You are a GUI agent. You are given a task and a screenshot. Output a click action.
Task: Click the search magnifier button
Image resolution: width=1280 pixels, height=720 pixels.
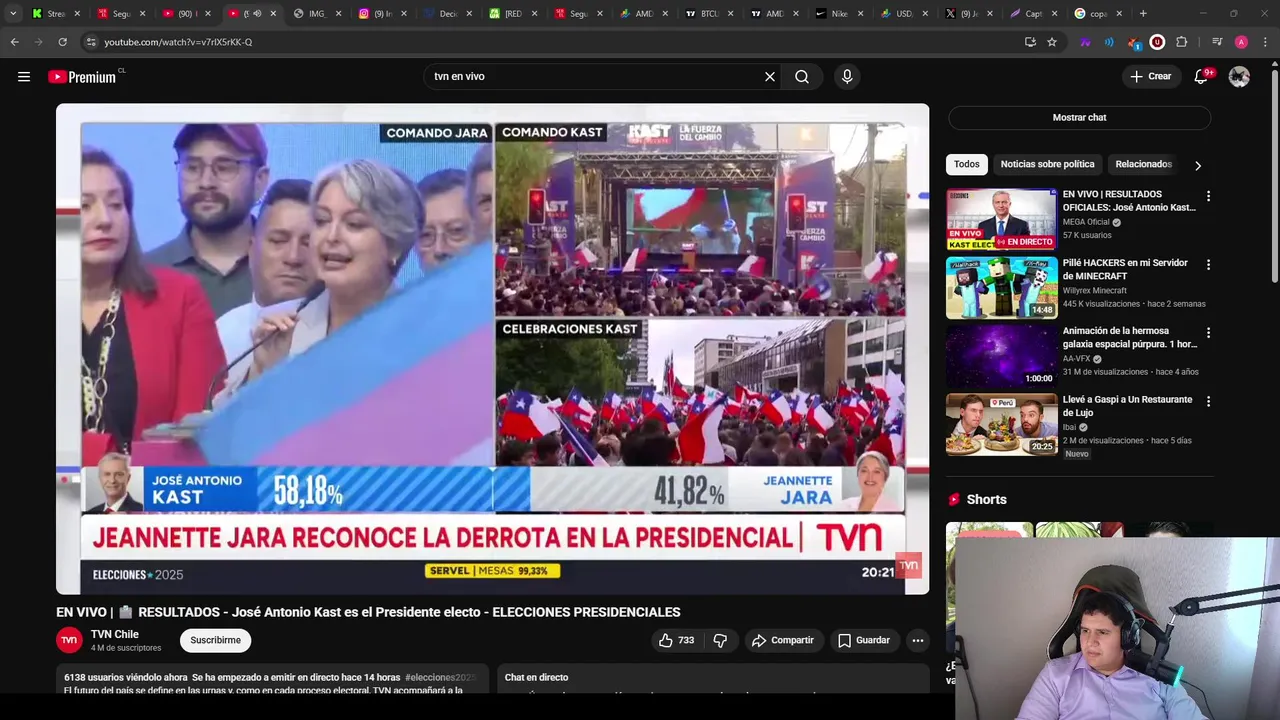pyautogui.click(x=802, y=76)
